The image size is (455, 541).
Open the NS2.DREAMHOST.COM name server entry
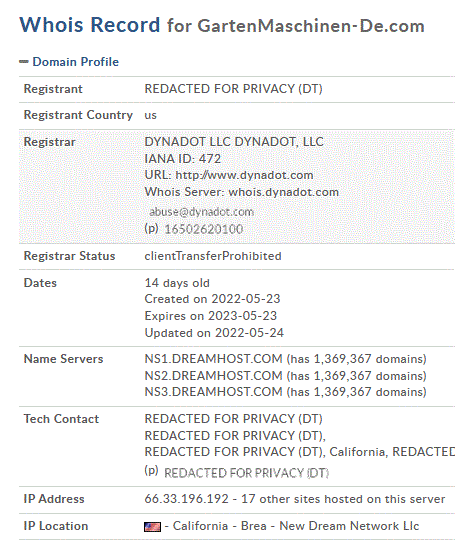(x=213, y=375)
